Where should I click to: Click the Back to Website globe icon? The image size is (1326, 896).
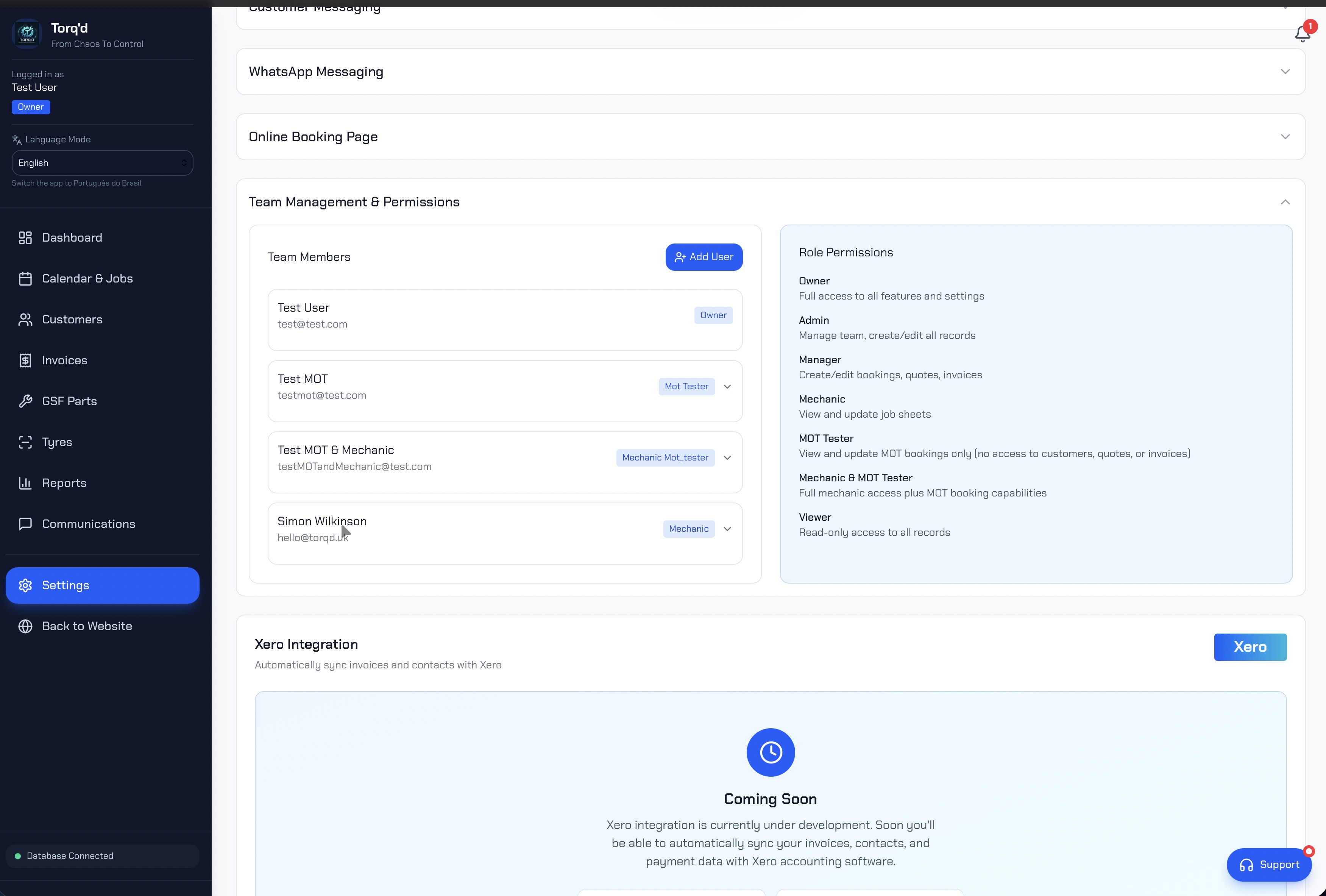25,626
